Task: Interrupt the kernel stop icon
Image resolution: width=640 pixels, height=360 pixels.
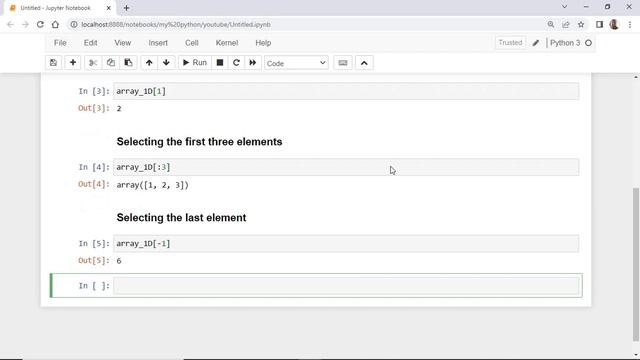Action: (220, 63)
